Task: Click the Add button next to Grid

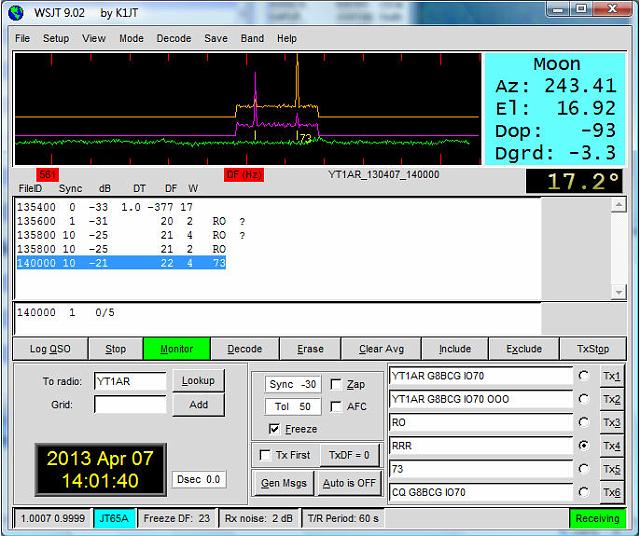Action: coord(198,405)
